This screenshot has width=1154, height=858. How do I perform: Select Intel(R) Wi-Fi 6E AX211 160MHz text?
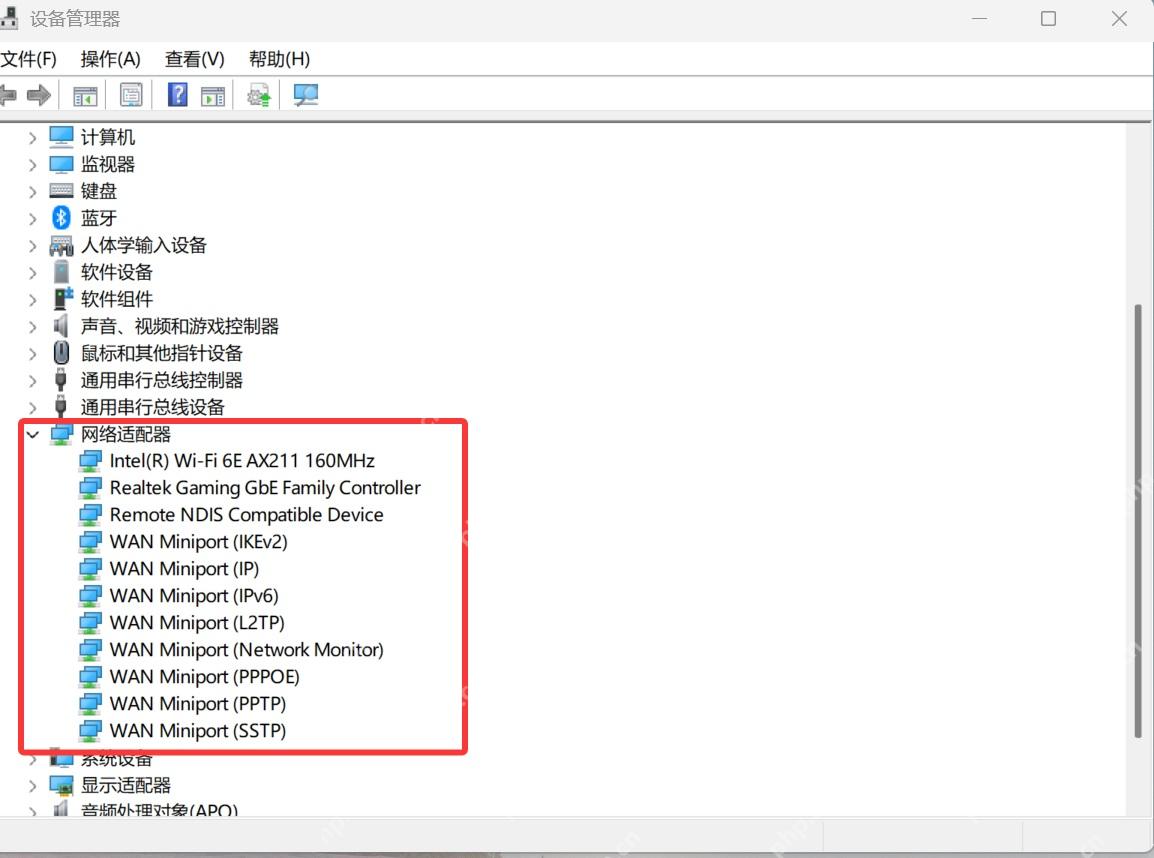(x=242, y=461)
